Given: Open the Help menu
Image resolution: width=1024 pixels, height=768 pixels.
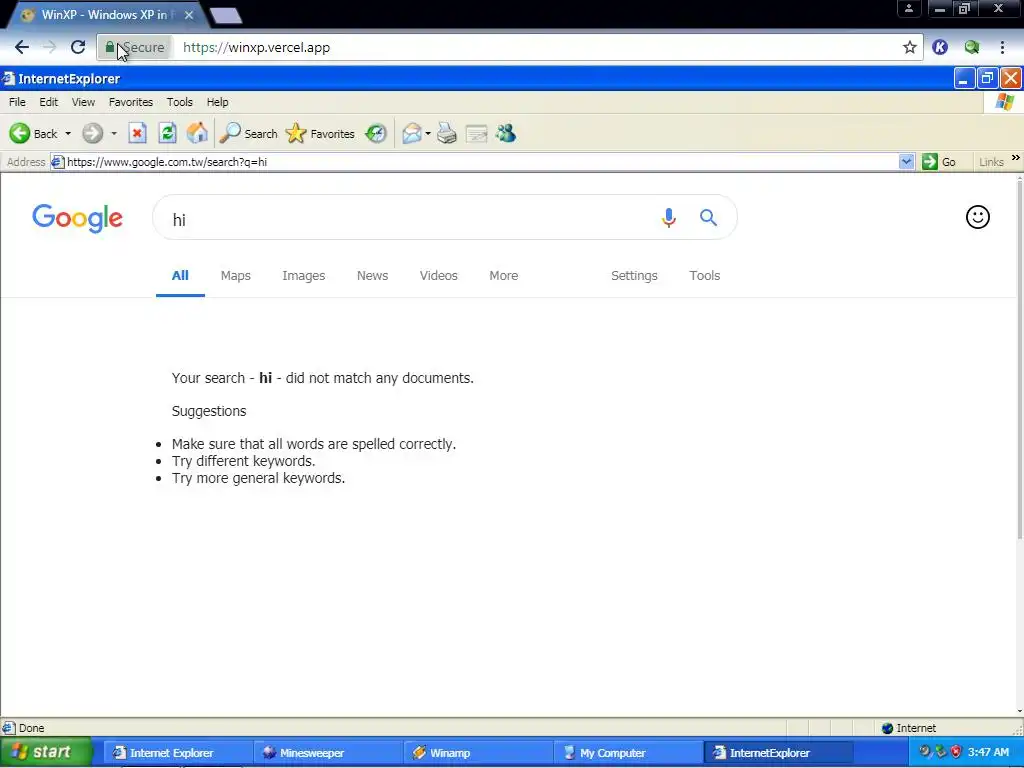Looking at the screenshot, I should [x=217, y=102].
